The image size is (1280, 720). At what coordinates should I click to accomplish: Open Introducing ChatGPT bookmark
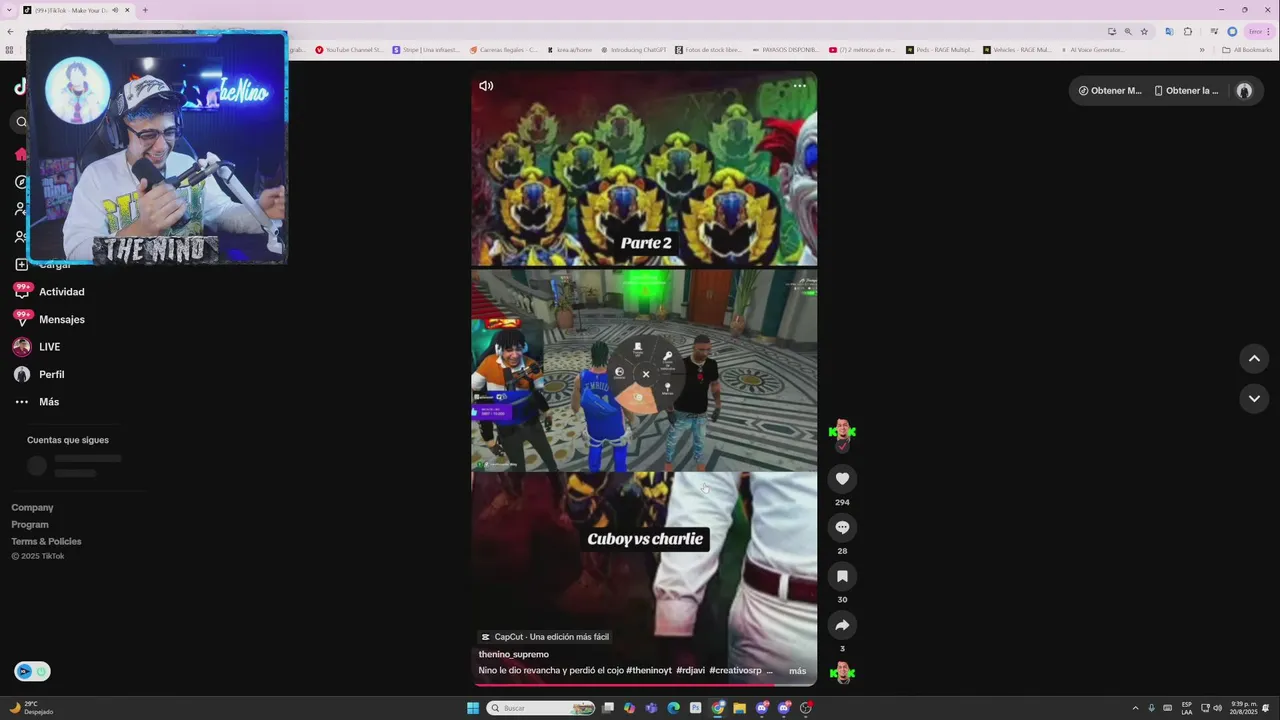(x=632, y=50)
